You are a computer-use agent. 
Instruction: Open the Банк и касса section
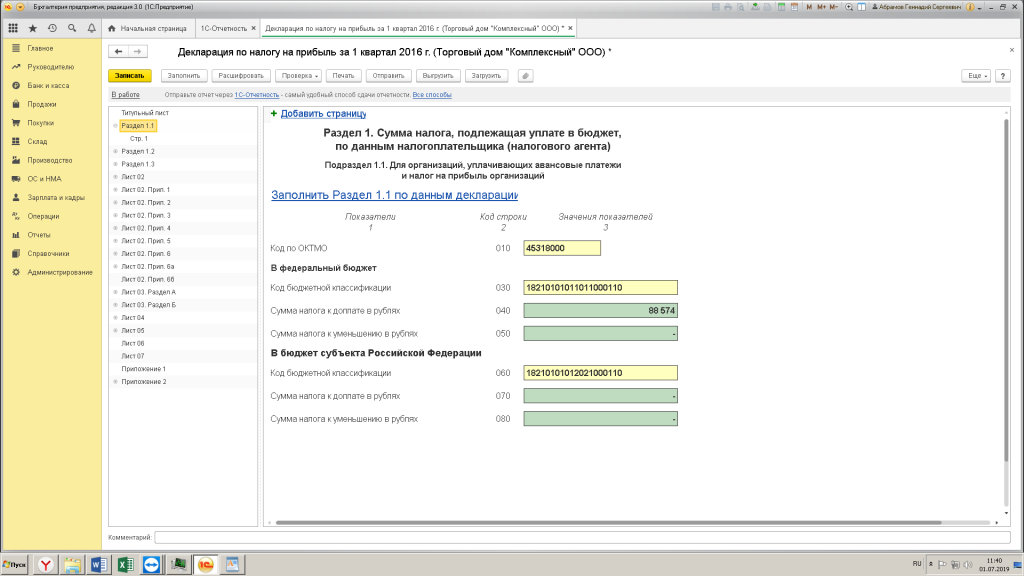click(48, 86)
